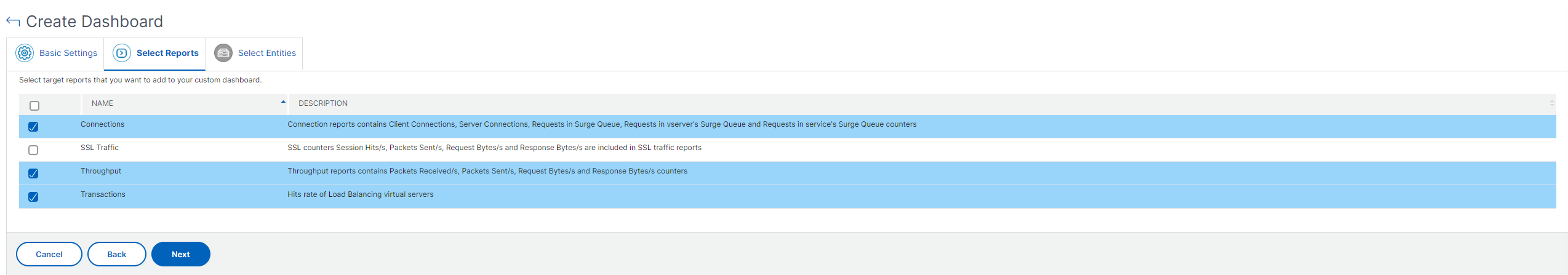Screen dimensions: 1568x275
Task: Click the Basic Settings gear icon
Action: click(x=25, y=53)
